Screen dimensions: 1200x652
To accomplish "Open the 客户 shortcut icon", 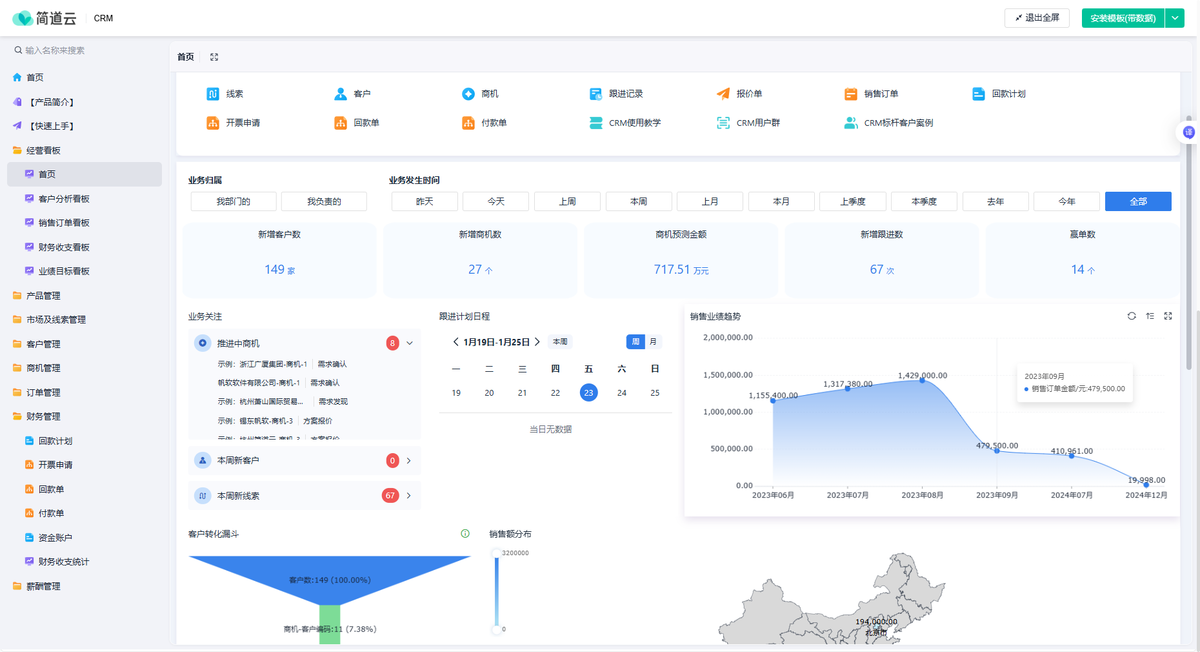I will [x=341, y=94].
